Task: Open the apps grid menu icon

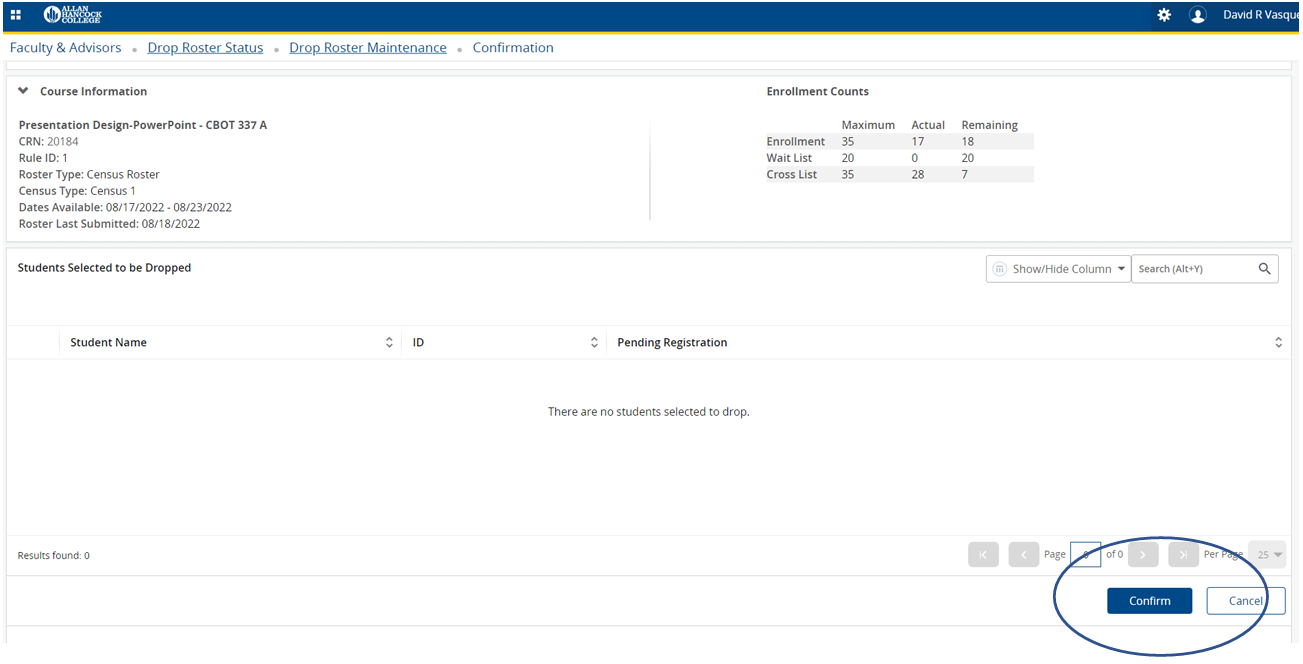Action: click(16, 15)
